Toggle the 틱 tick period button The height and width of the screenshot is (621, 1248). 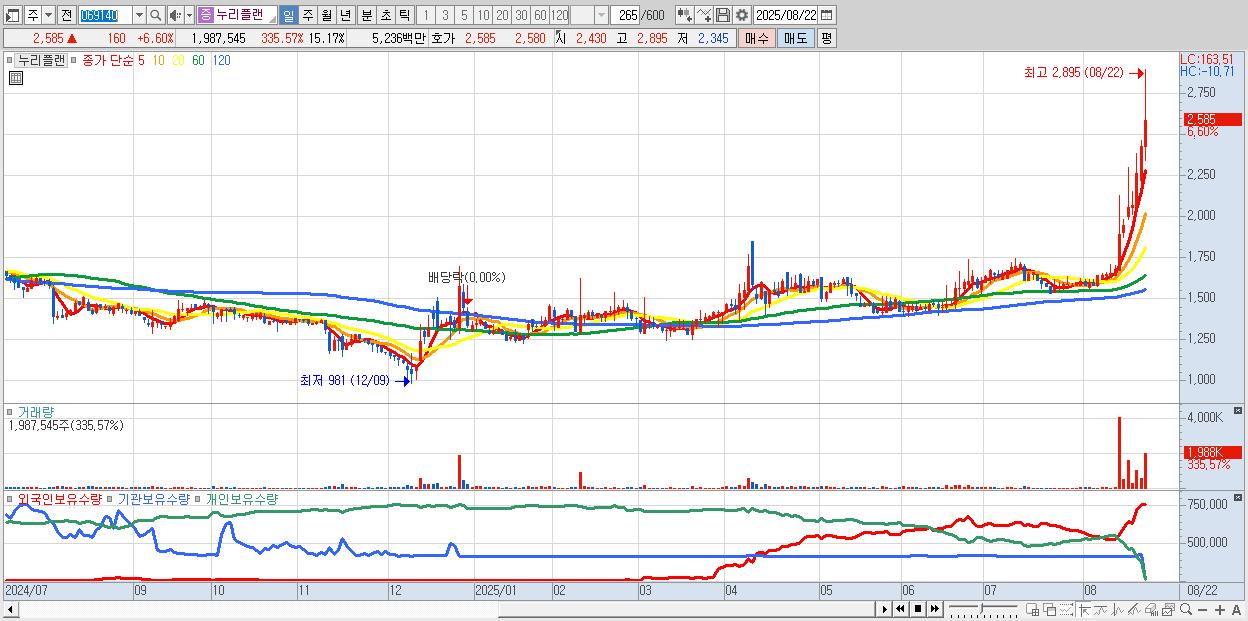[x=404, y=15]
